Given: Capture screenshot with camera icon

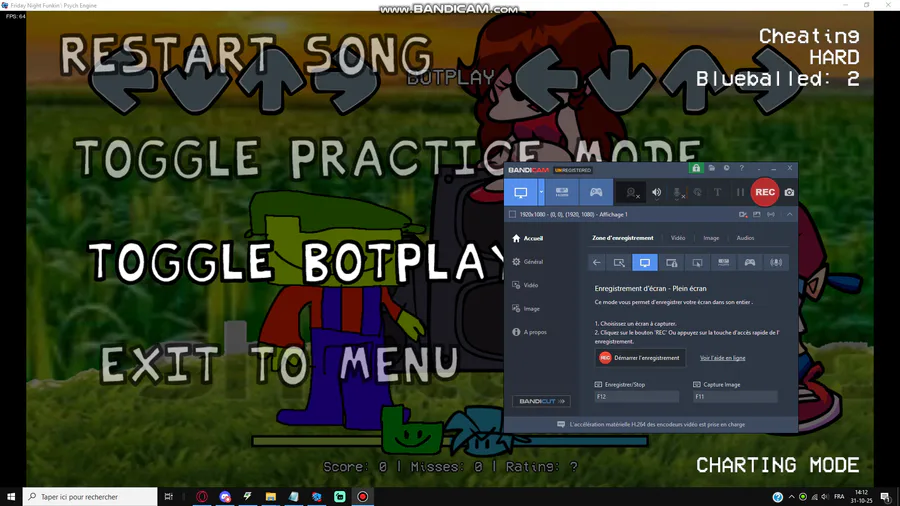Looking at the screenshot, I should pos(789,193).
